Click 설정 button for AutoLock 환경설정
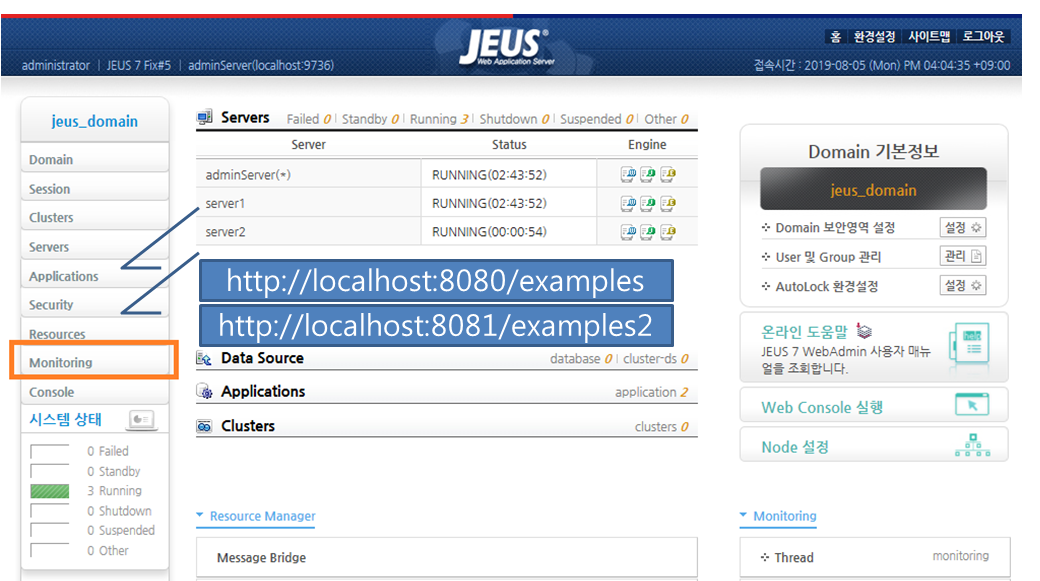The image size is (1040, 581). [x=962, y=285]
